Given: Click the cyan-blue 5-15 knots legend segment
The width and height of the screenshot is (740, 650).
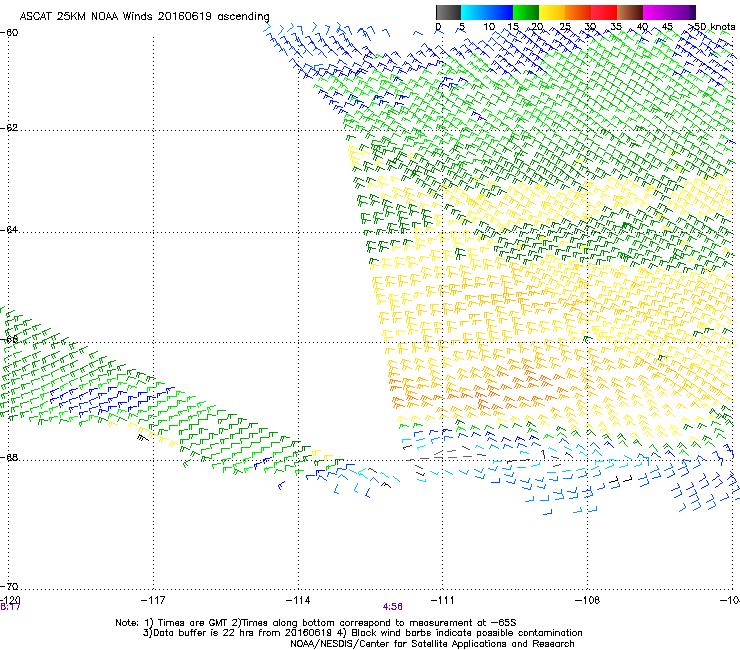Looking at the screenshot, I should [487, 12].
